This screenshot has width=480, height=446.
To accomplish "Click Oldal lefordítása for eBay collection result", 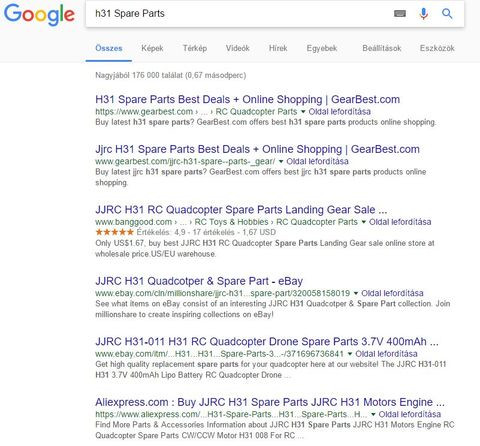I will click(x=392, y=293).
